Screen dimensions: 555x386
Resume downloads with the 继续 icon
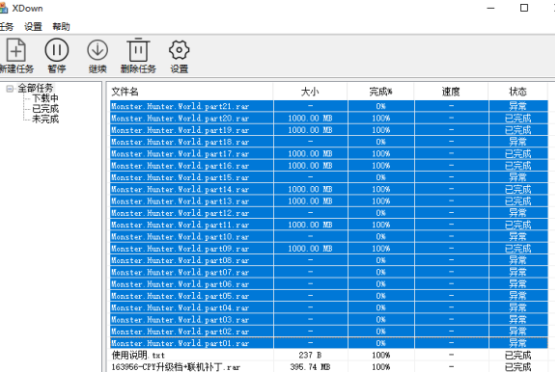pos(97,50)
